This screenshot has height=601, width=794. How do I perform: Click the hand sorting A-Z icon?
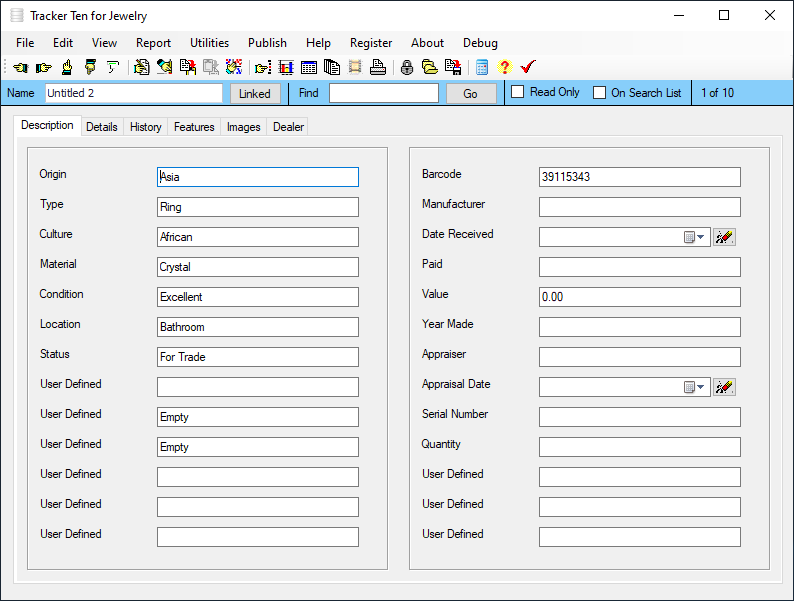[234, 67]
